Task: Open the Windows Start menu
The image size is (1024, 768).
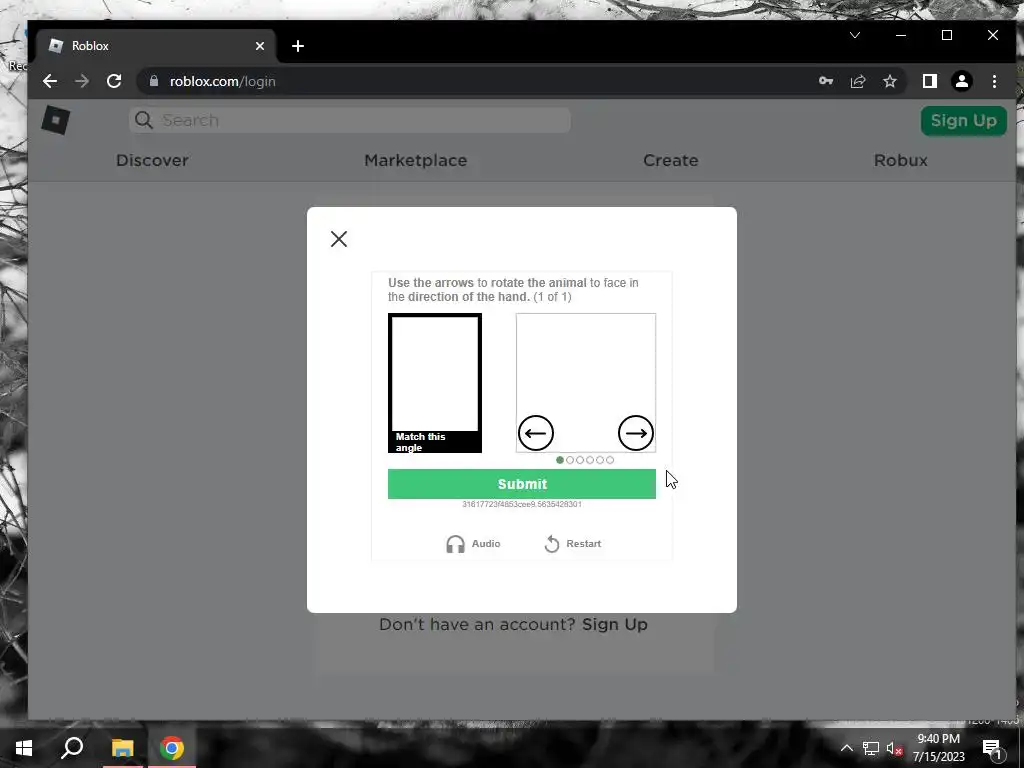Action: point(24,748)
